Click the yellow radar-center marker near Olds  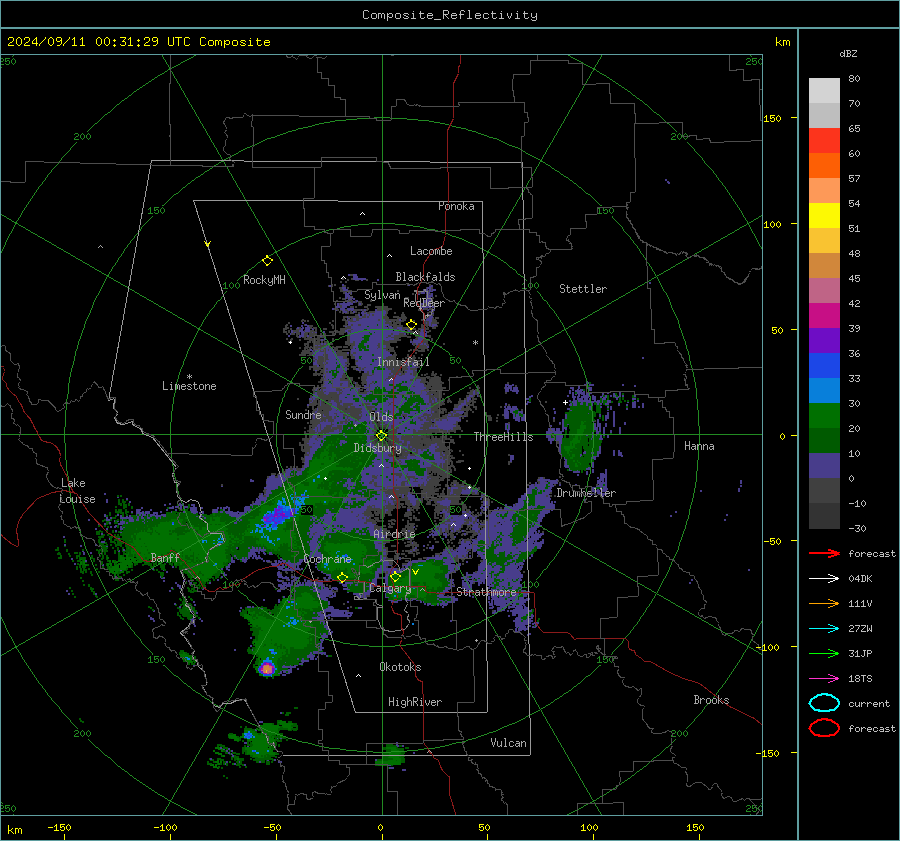coord(381,436)
